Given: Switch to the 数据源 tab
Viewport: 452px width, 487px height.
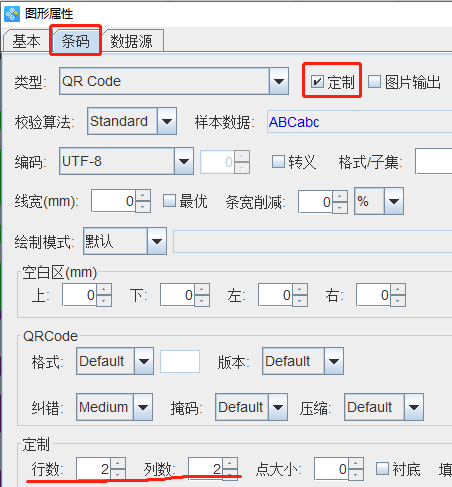Looking at the screenshot, I should 131,41.
